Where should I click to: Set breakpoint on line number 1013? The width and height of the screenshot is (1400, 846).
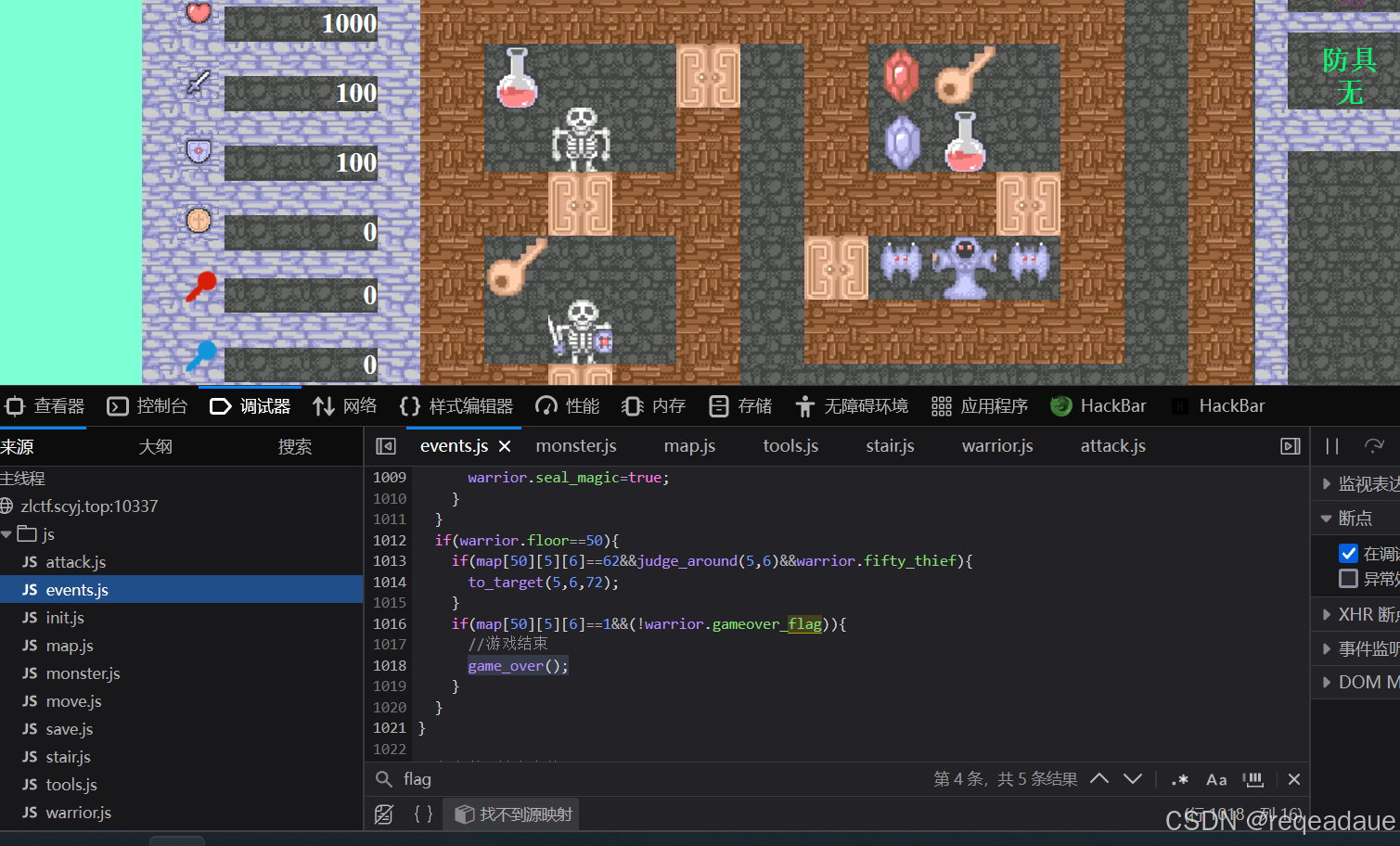pos(390,560)
